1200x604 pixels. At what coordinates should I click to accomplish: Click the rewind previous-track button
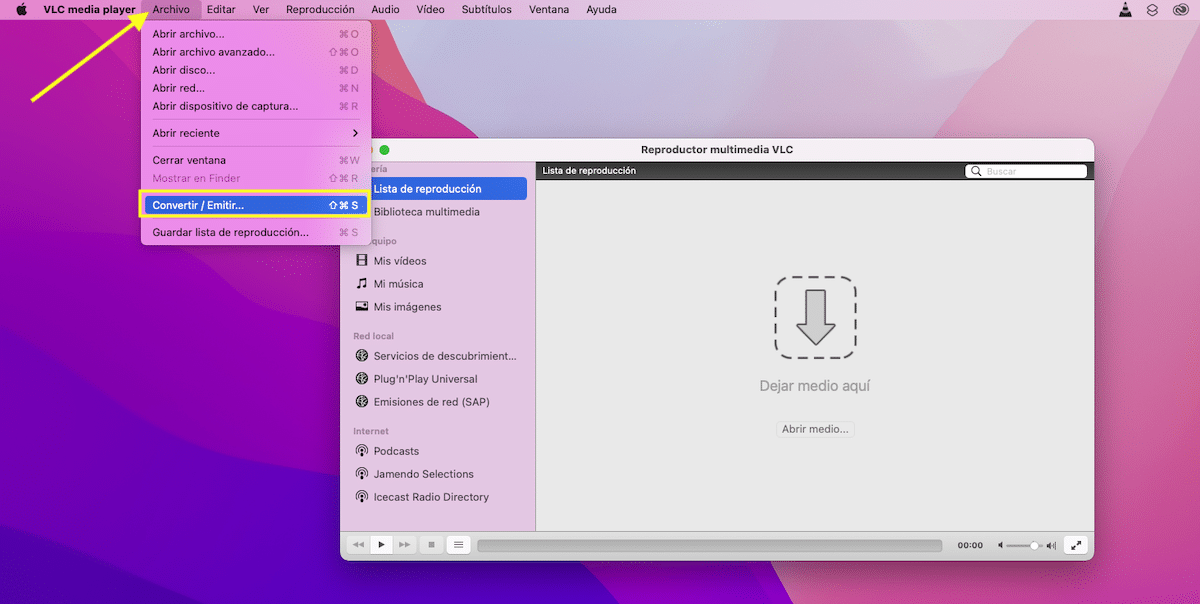(358, 545)
